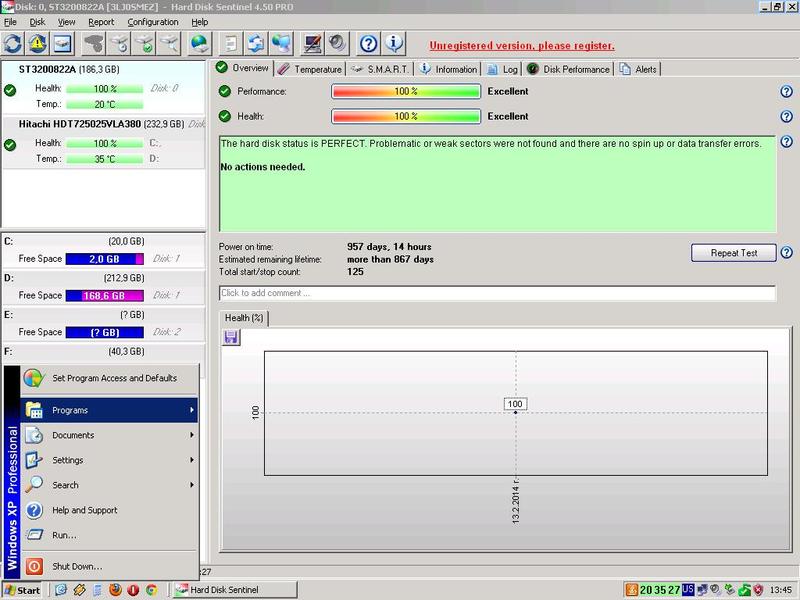
Task: Click the greyed-out dark disk toolbar icon
Action: coord(93,44)
